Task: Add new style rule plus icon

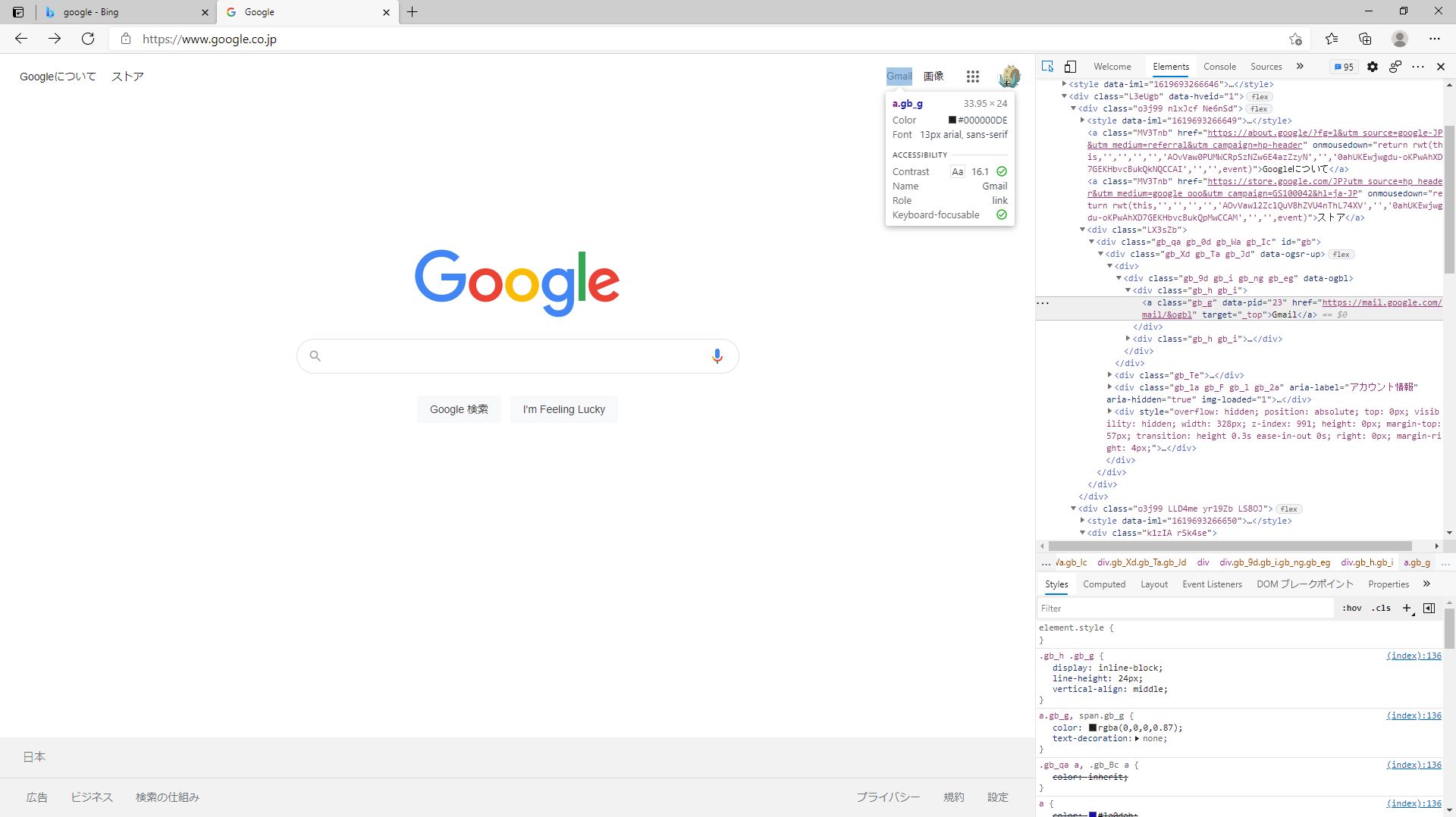Action: pos(1407,608)
